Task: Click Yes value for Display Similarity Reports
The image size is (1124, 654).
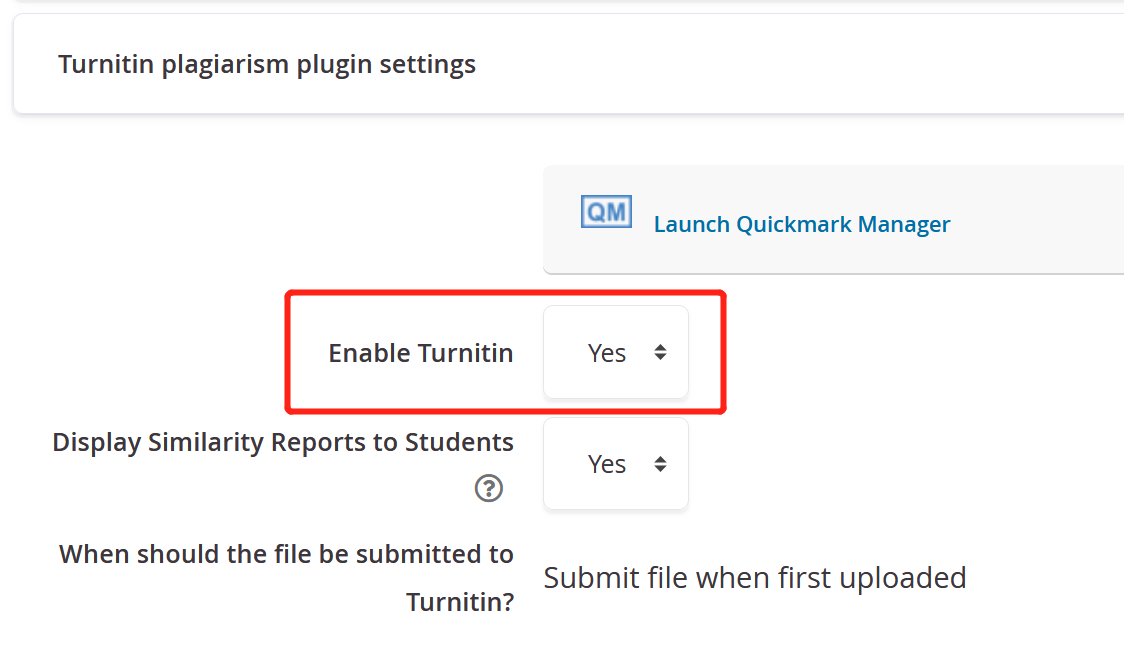Action: (x=606, y=465)
